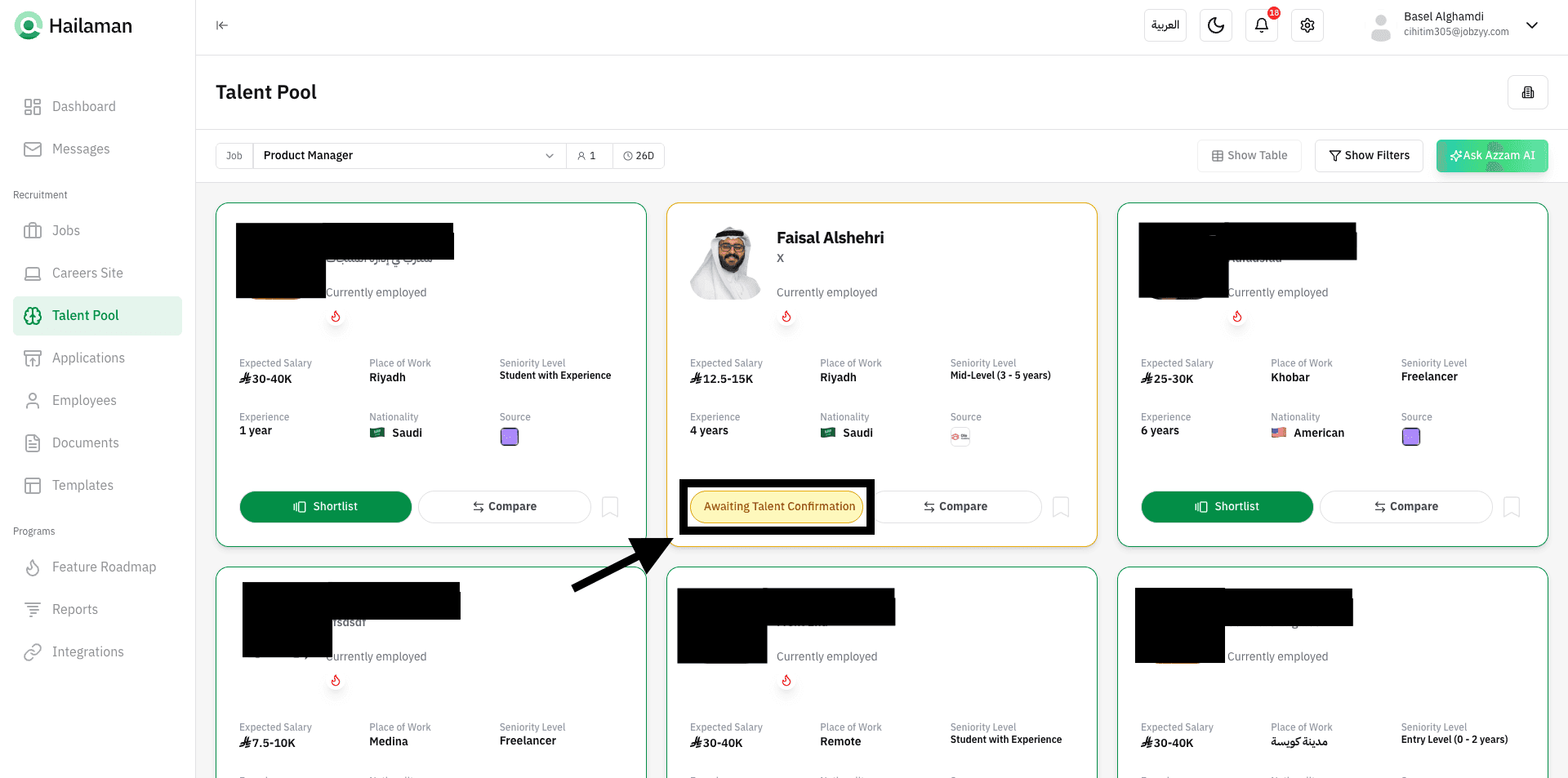Click Awaiting Talent Confirmation badge
Image resolution: width=1568 pixels, height=778 pixels.
point(777,507)
